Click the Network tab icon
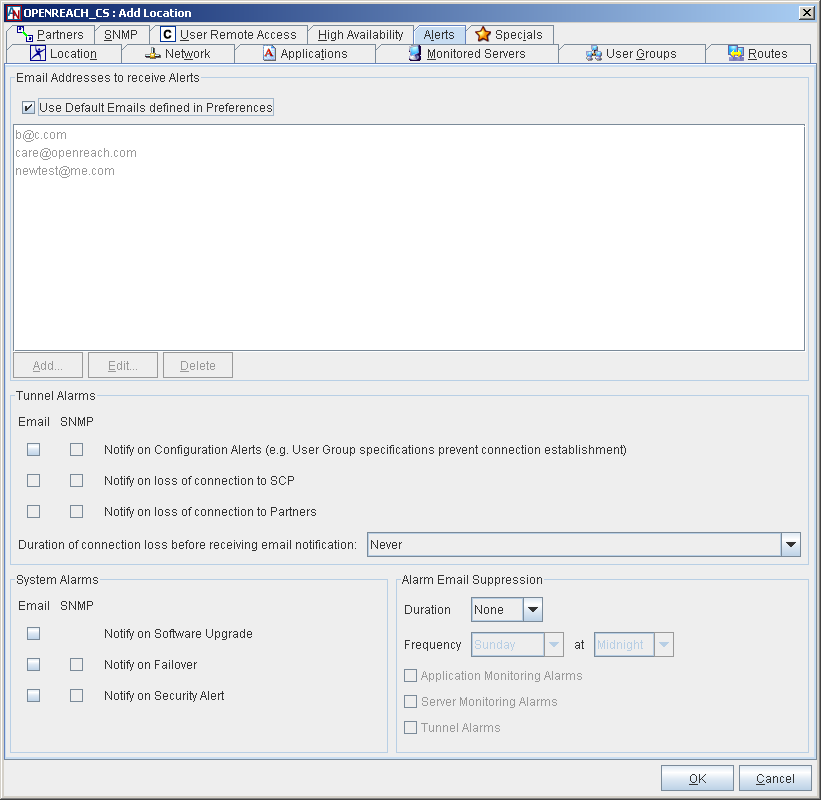821x800 pixels. 152,53
